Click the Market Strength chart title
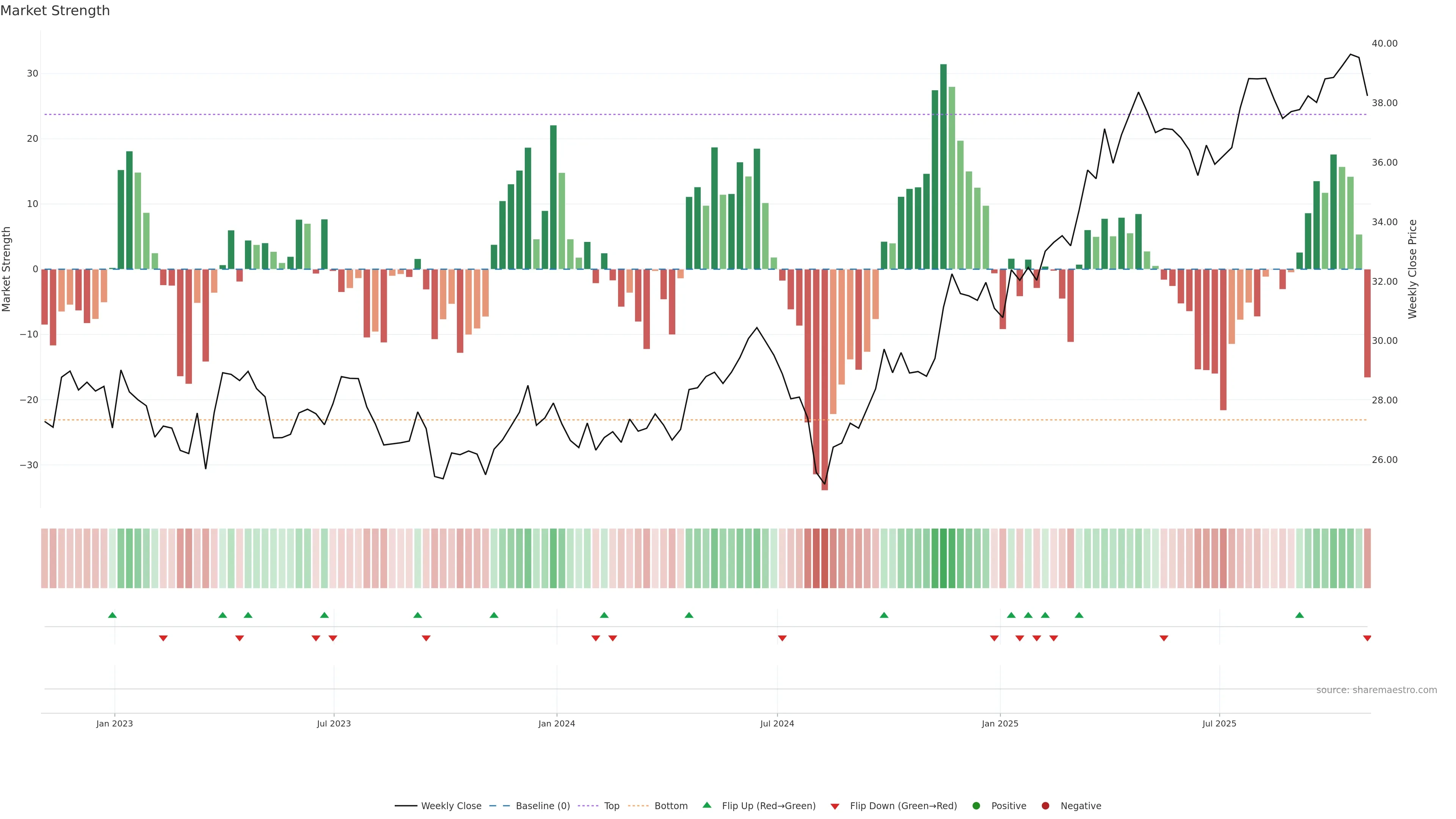This screenshot has width=1456, height=819. click(55, 11)
